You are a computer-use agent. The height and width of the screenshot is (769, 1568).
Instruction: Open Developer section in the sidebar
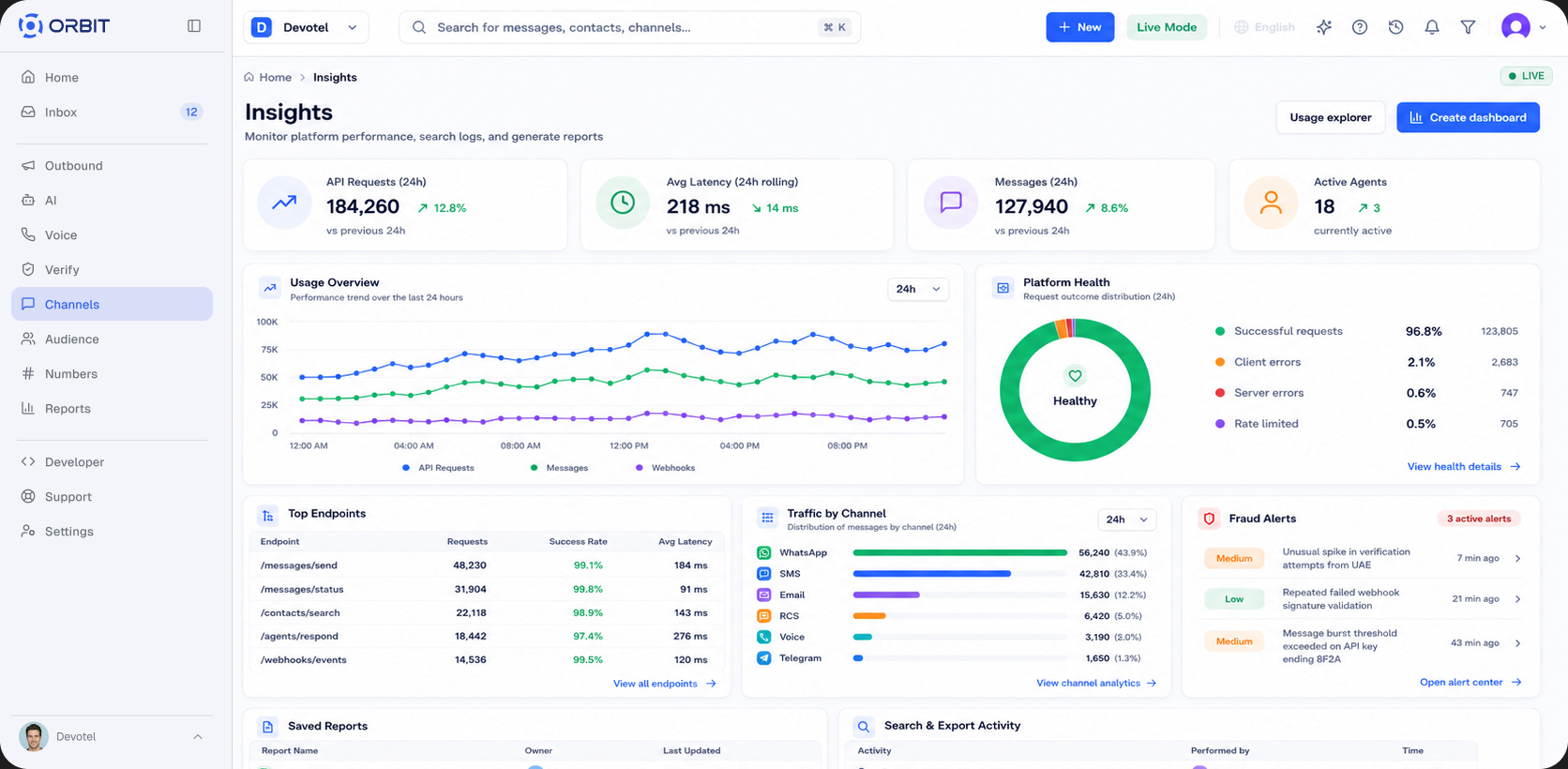tap(112, 462)
